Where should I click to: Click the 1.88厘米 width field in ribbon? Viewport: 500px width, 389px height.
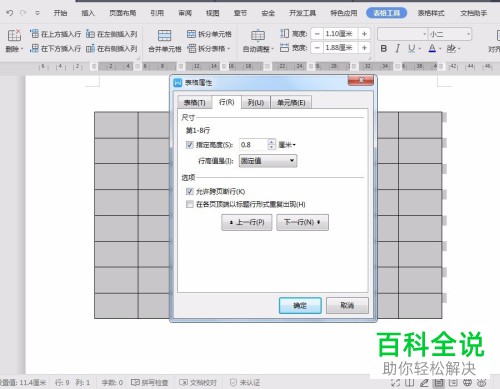coord(340,48)
